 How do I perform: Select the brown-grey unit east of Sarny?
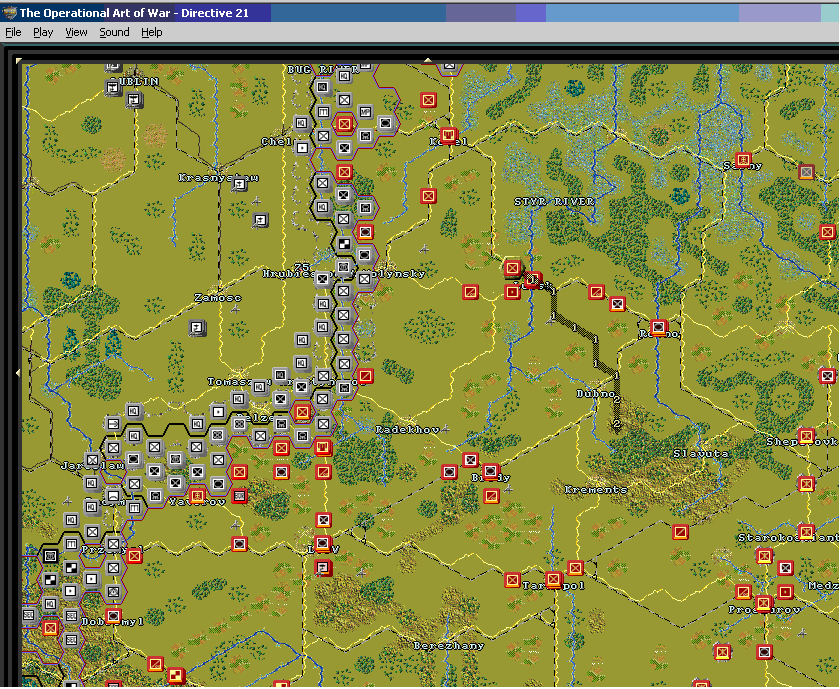point(806,171)
